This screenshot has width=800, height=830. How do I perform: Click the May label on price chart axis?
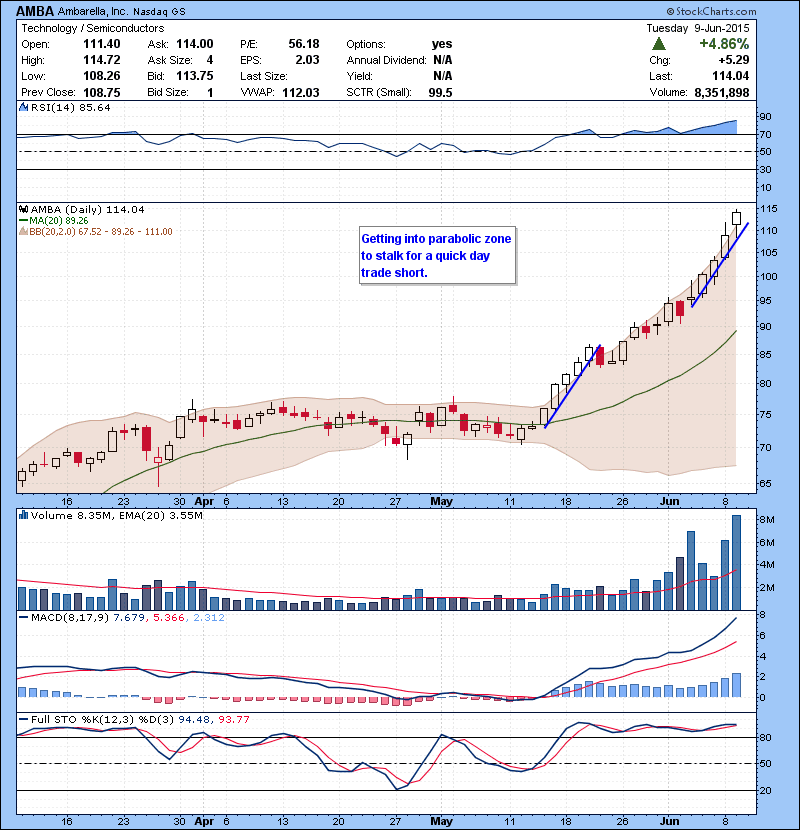[x=441, y=501]
